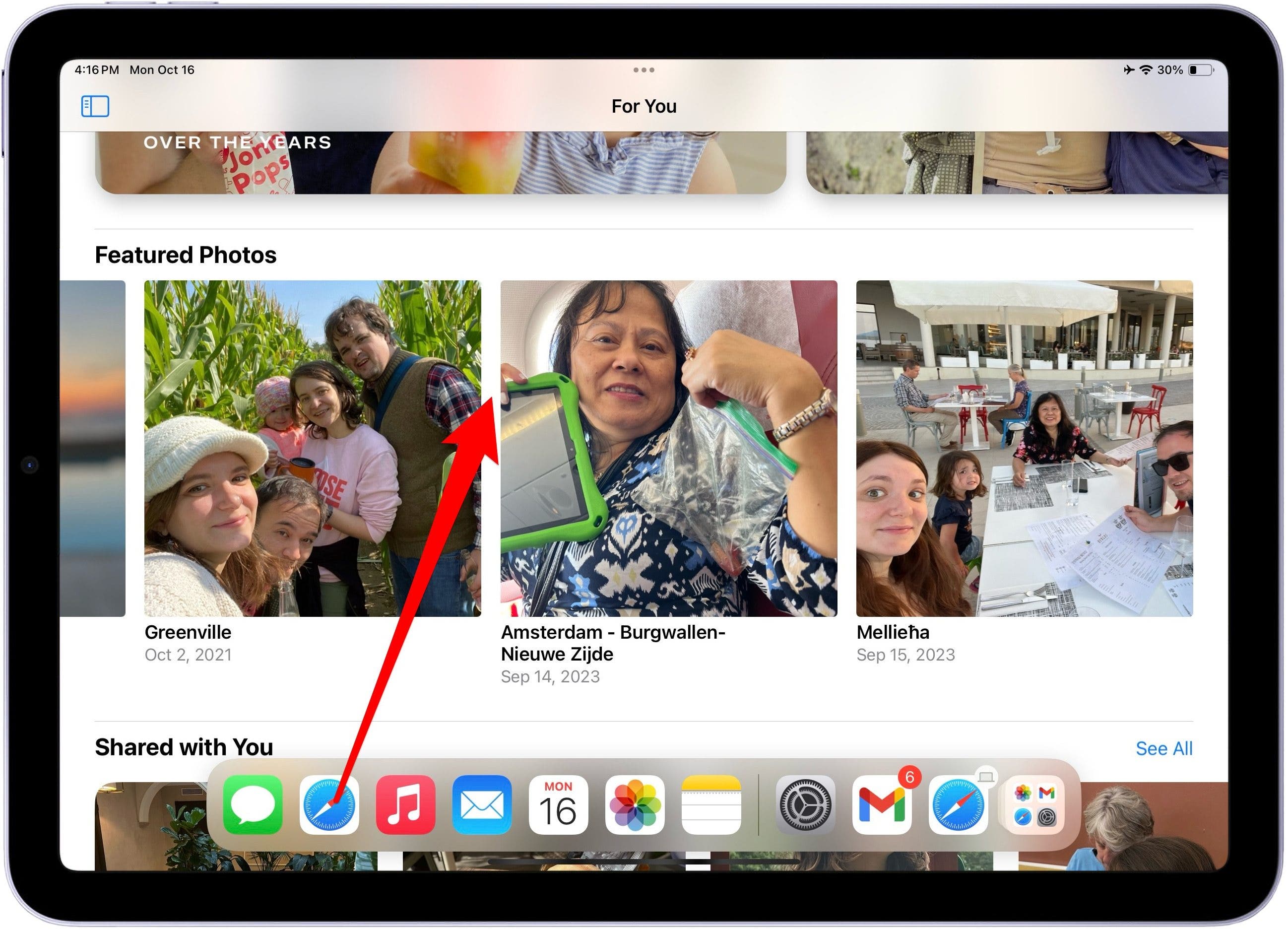This screenshot has width=1288, height=930.
Task: Launch the Music app from dock
Action: 405,804
